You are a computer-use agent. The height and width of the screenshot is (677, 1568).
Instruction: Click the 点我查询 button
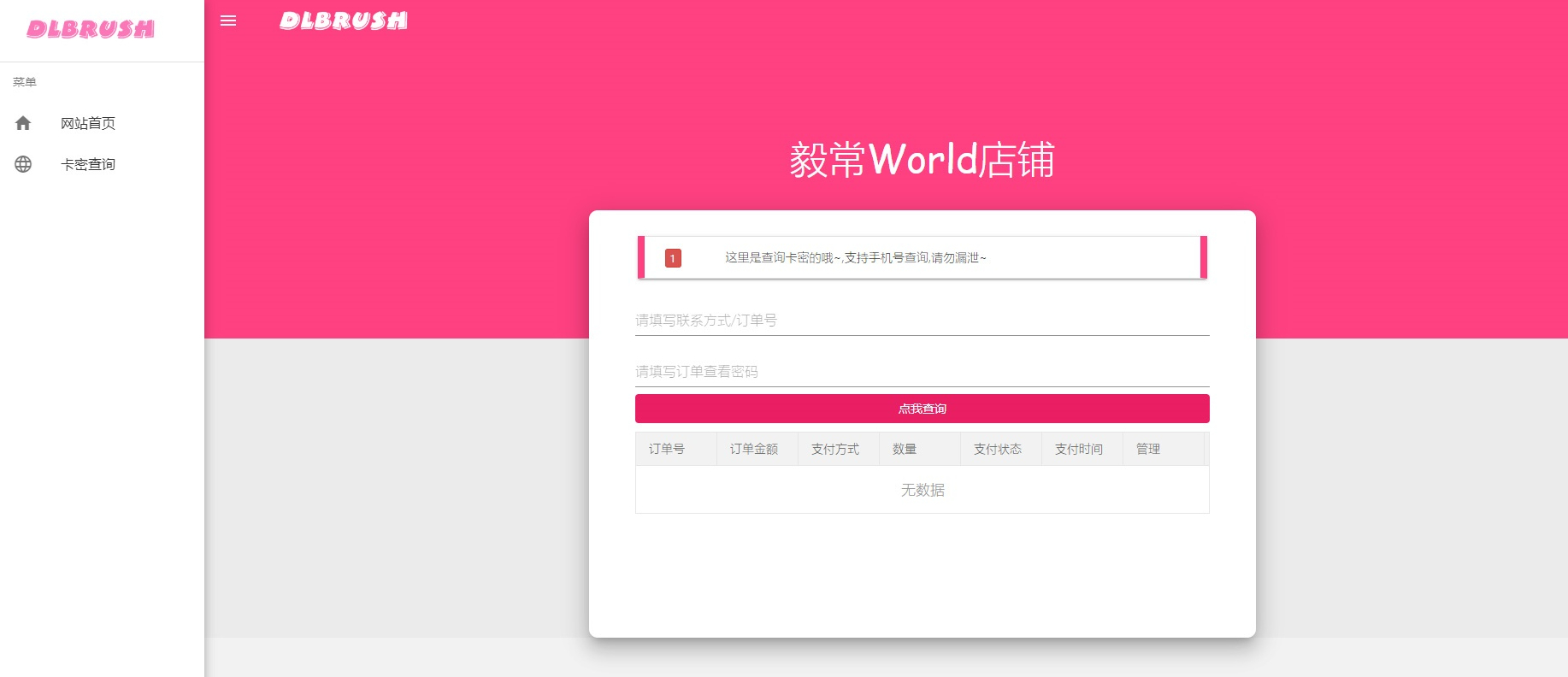[922, 409]
